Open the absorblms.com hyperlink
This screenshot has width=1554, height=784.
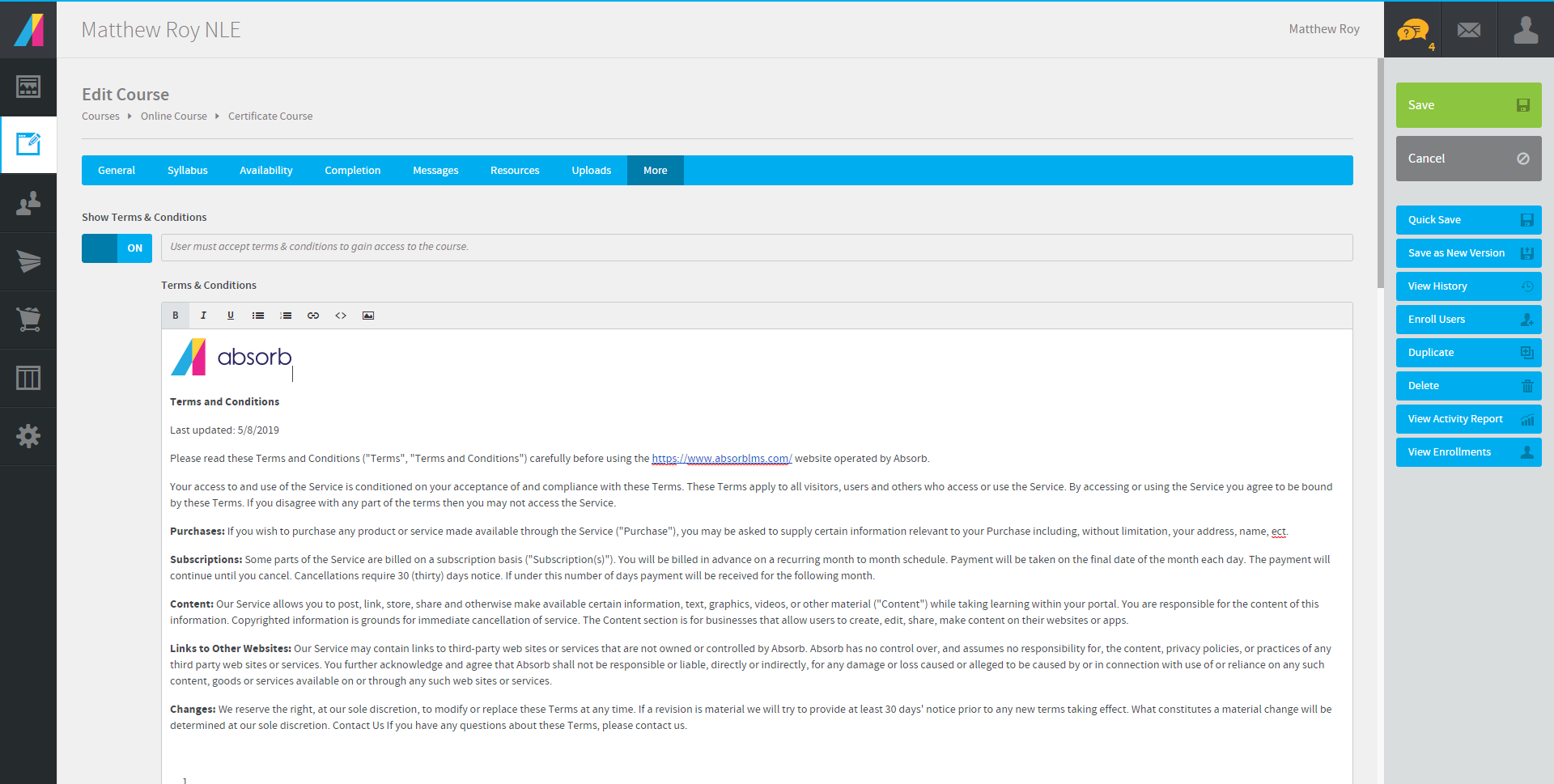point(721,459)
